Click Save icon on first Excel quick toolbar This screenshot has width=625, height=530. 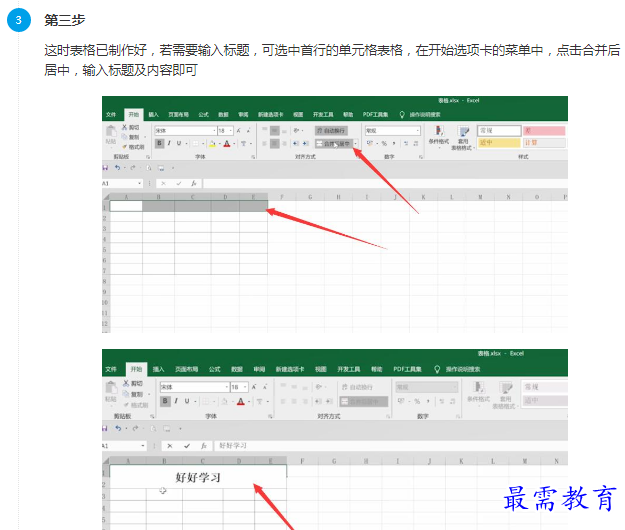pyautogui.click(x=105, y=168)
